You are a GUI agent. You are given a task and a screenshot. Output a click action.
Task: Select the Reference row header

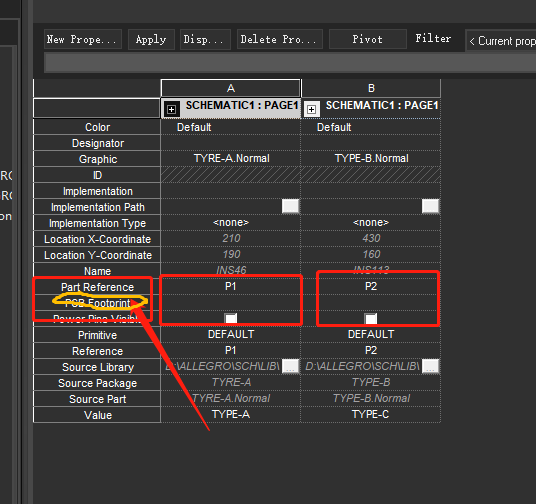[x=97, y=351]
